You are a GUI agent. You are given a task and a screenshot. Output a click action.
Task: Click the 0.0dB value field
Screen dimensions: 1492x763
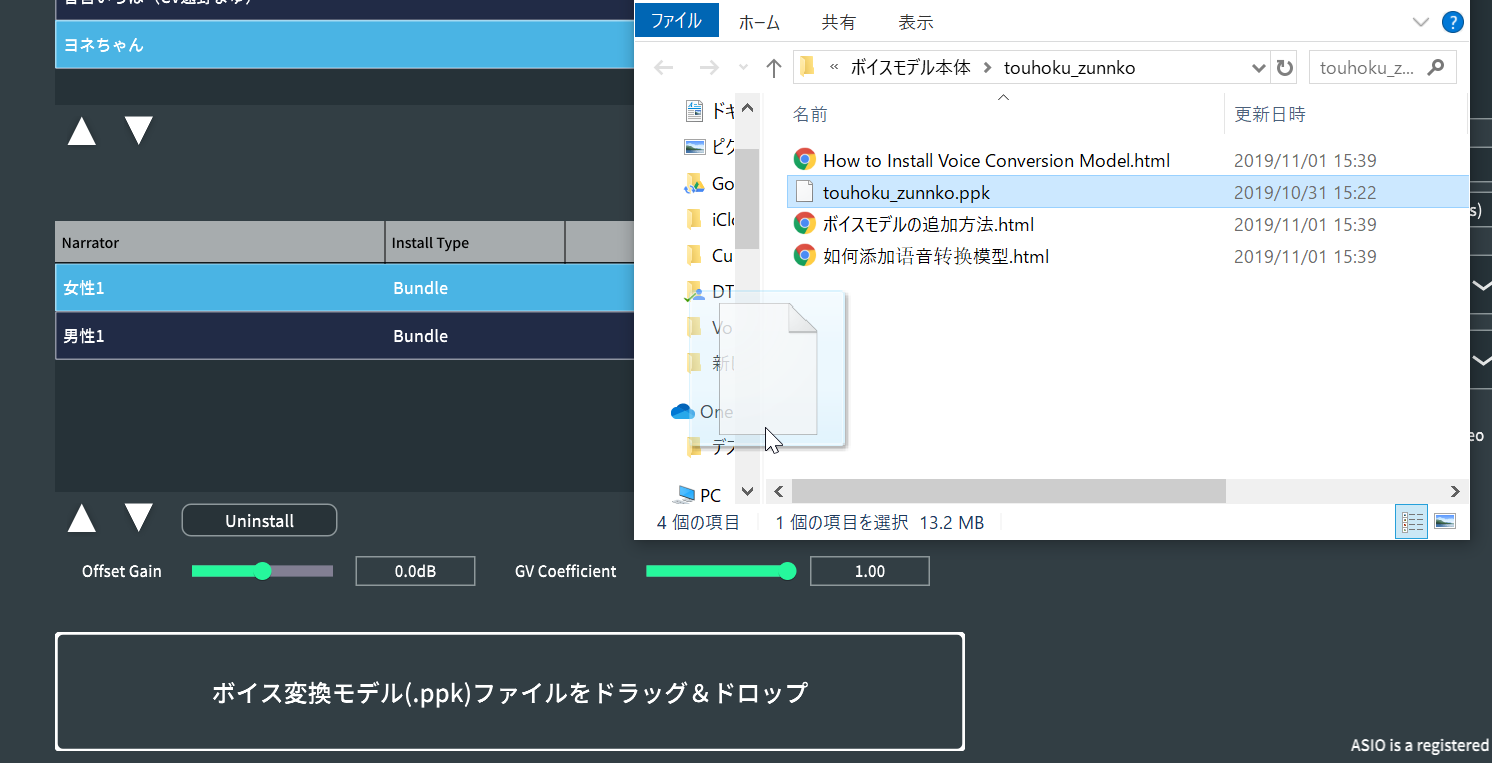[415, 571]
